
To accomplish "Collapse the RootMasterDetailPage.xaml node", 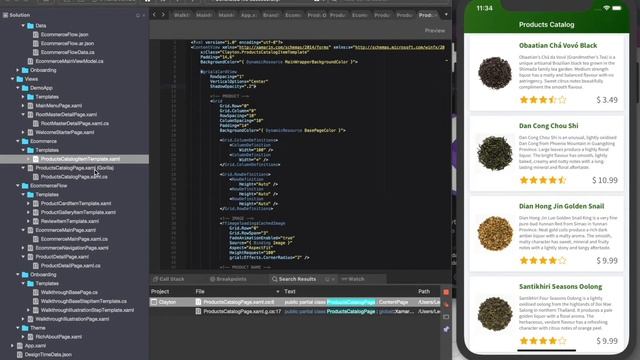I will point(23,115).
